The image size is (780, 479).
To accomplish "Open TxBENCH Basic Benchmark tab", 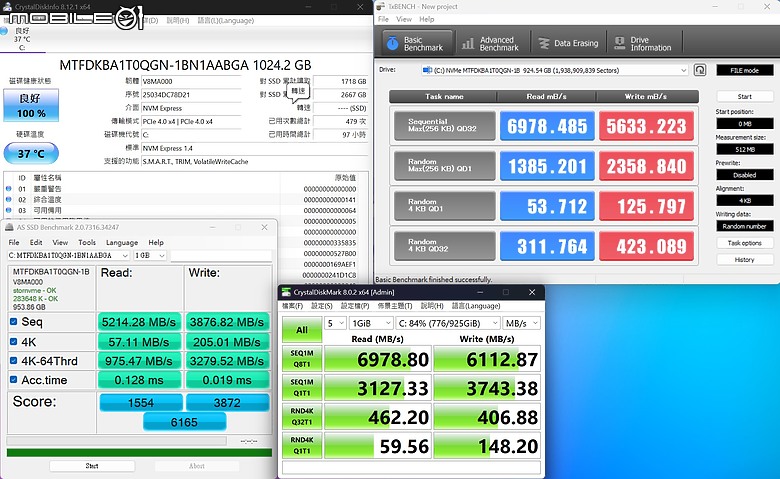I will 417,43.
